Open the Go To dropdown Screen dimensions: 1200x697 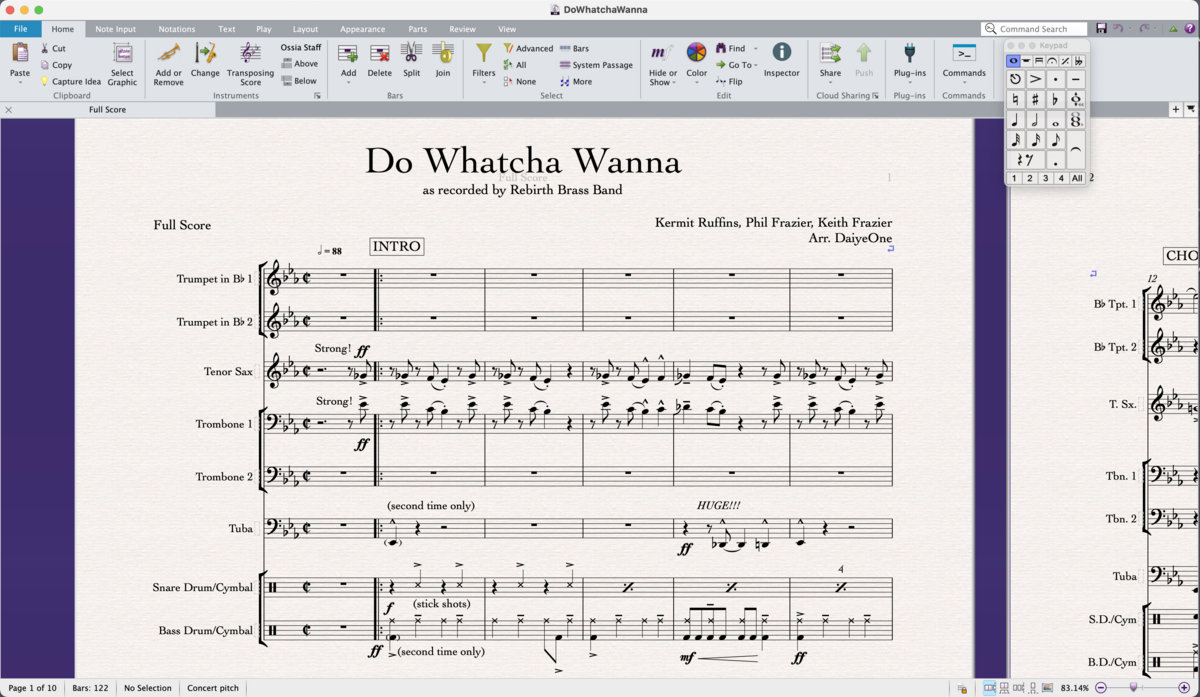[737, 65]
